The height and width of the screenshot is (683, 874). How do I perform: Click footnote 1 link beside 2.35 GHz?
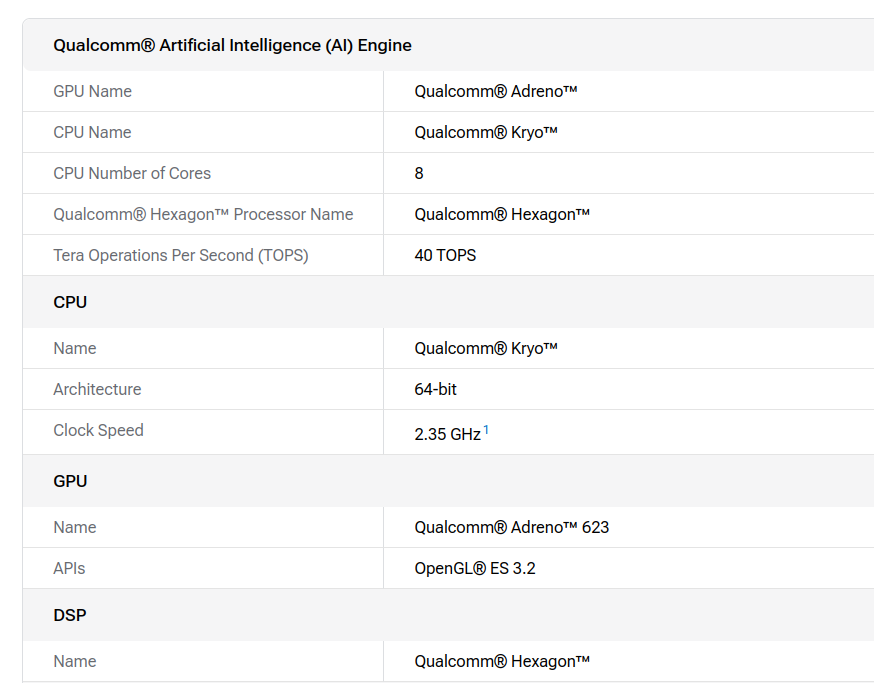click(x=486, y=430)
